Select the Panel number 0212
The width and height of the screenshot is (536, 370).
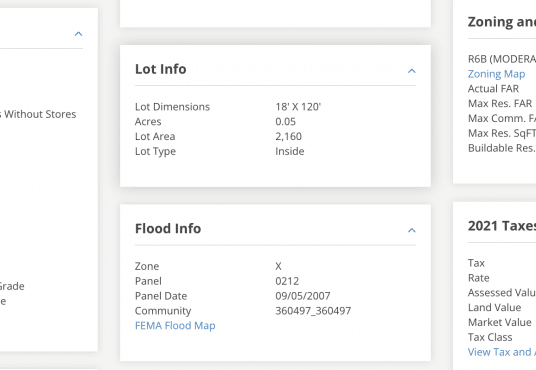(287, 281)
